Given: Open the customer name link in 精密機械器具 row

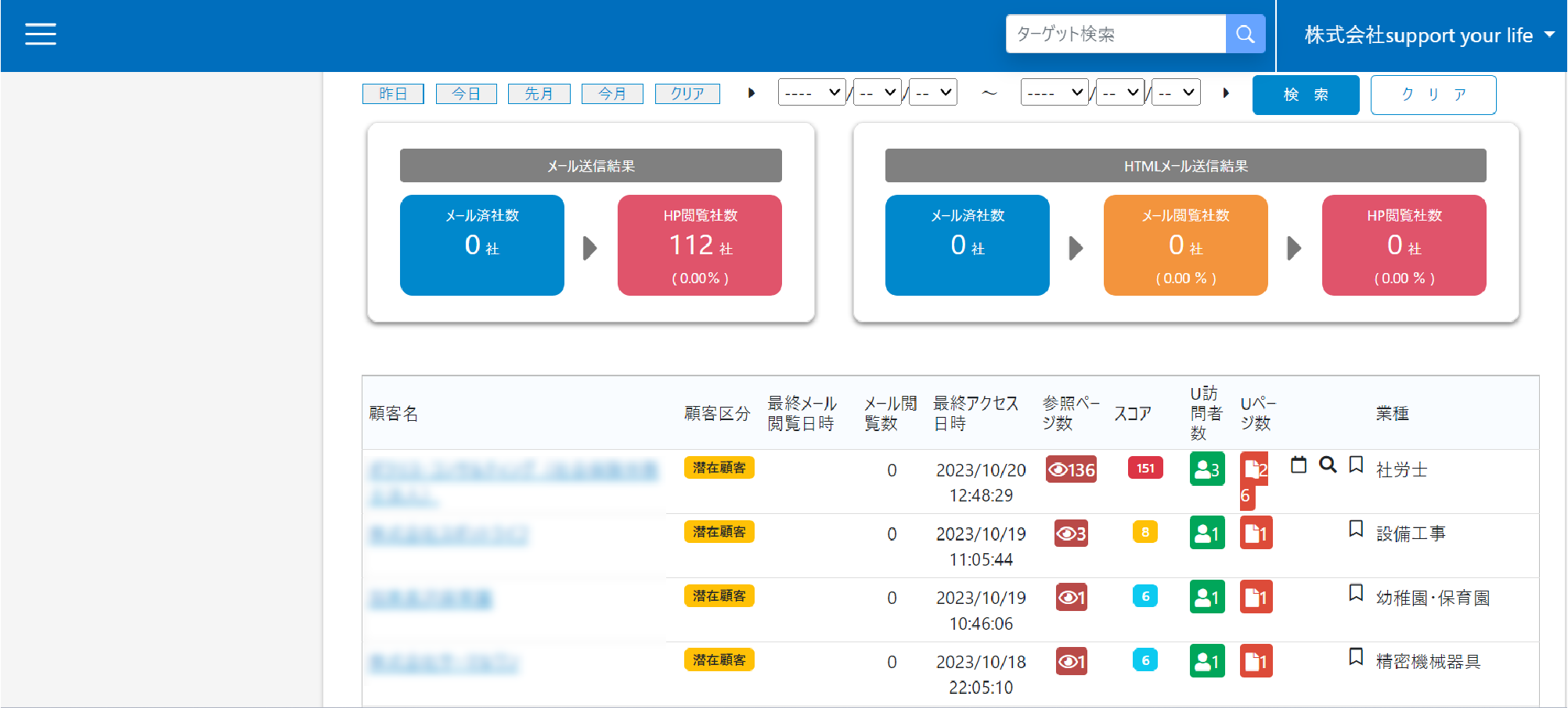Looking at the screenshot, I should pos(443,663).
